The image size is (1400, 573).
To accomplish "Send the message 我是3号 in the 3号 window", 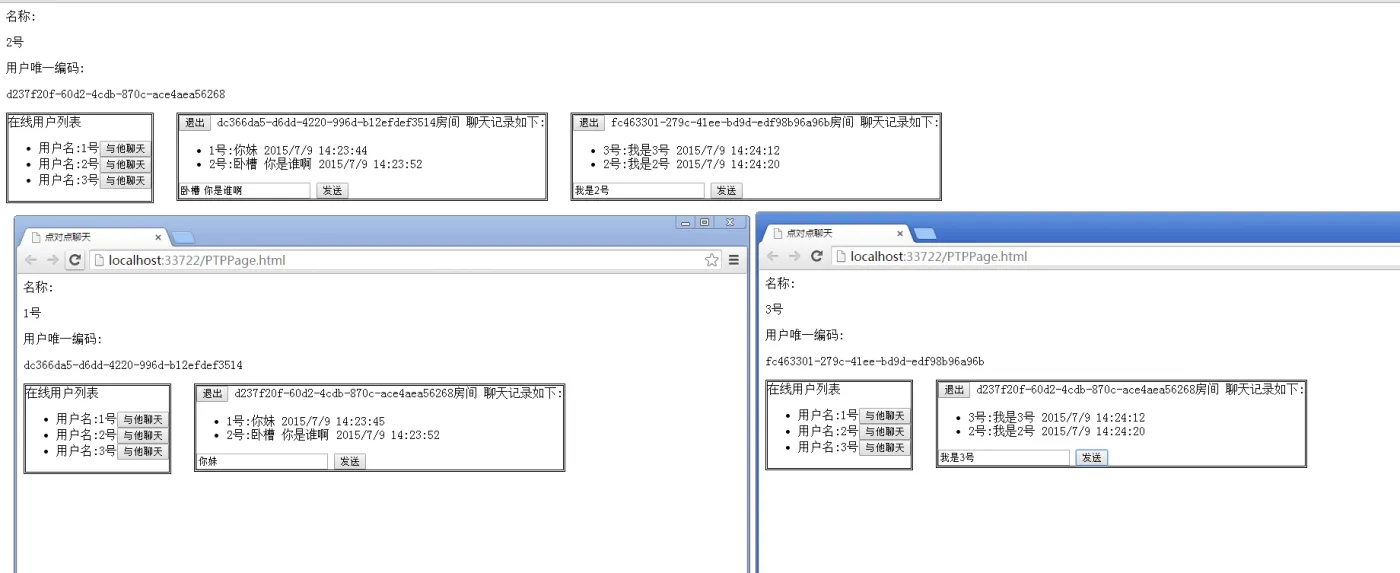I will click(x=1092, y=458).
